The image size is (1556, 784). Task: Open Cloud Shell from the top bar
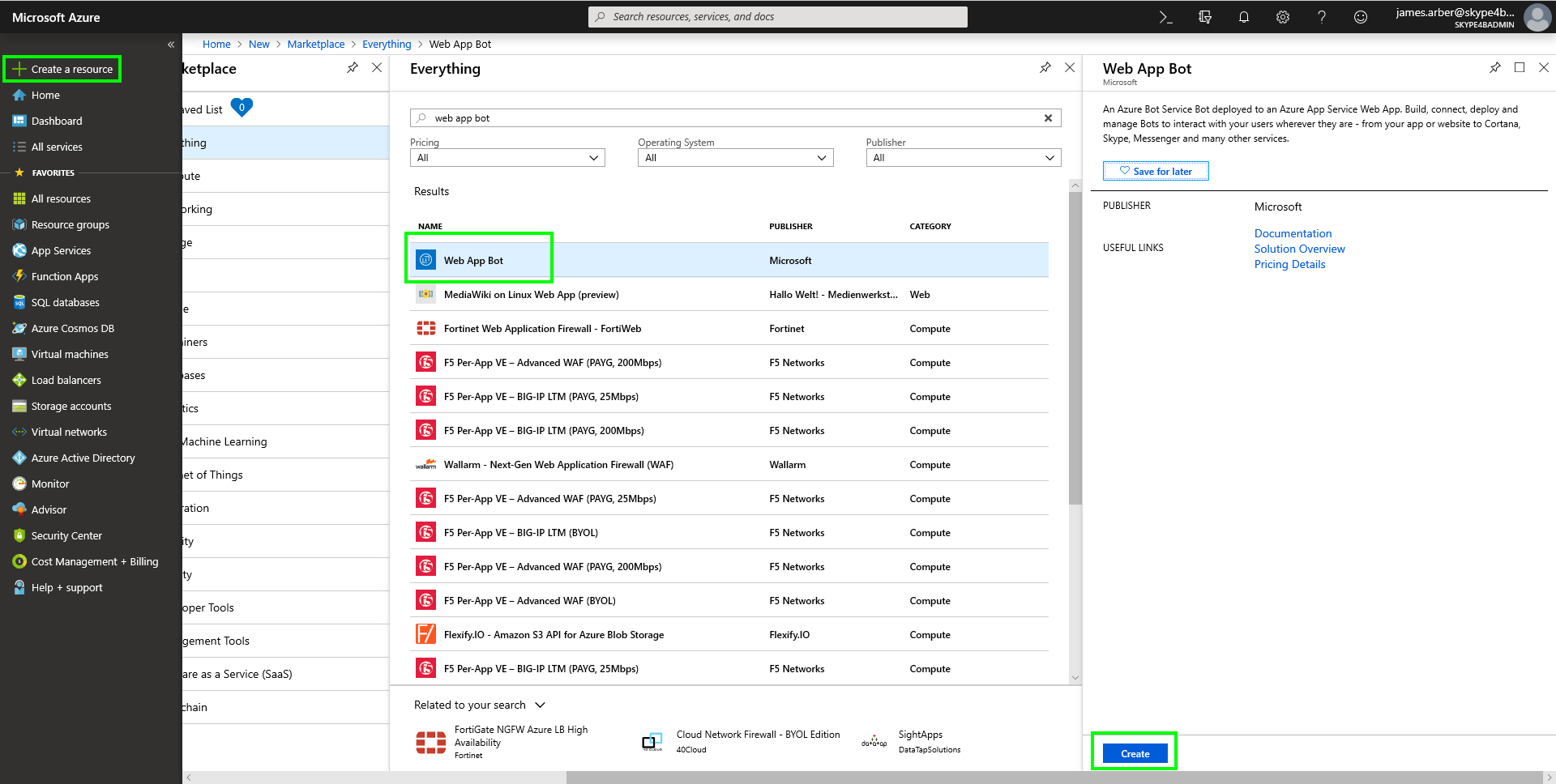1165,17
